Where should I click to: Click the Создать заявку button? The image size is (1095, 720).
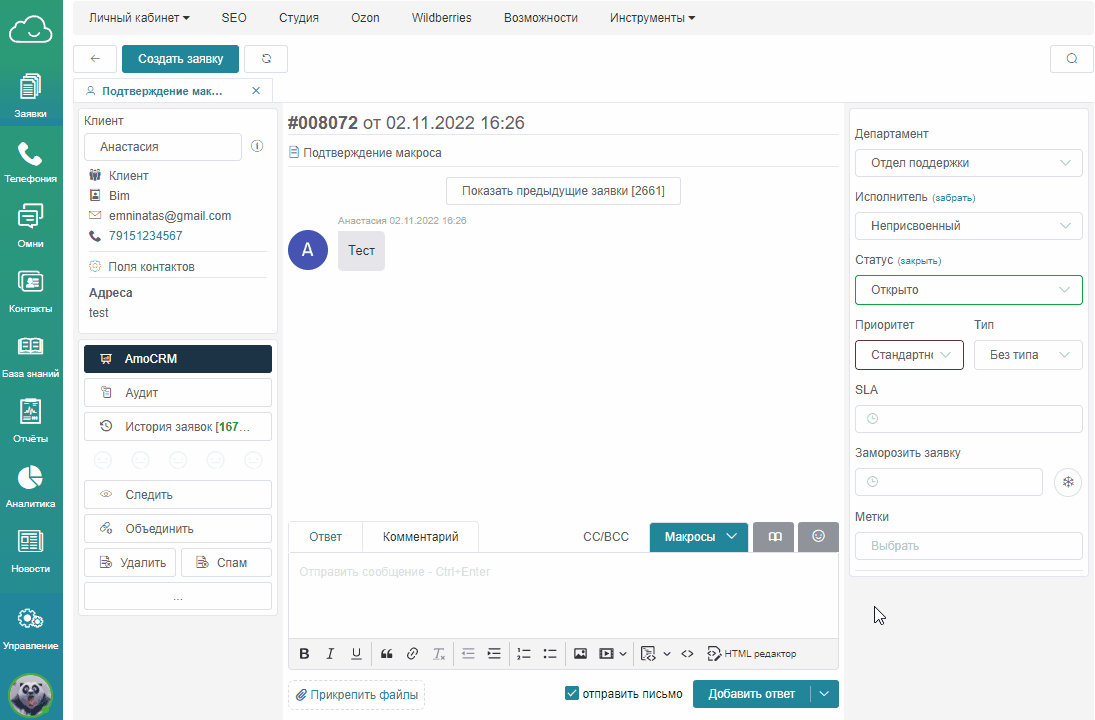tap(180, 59)
